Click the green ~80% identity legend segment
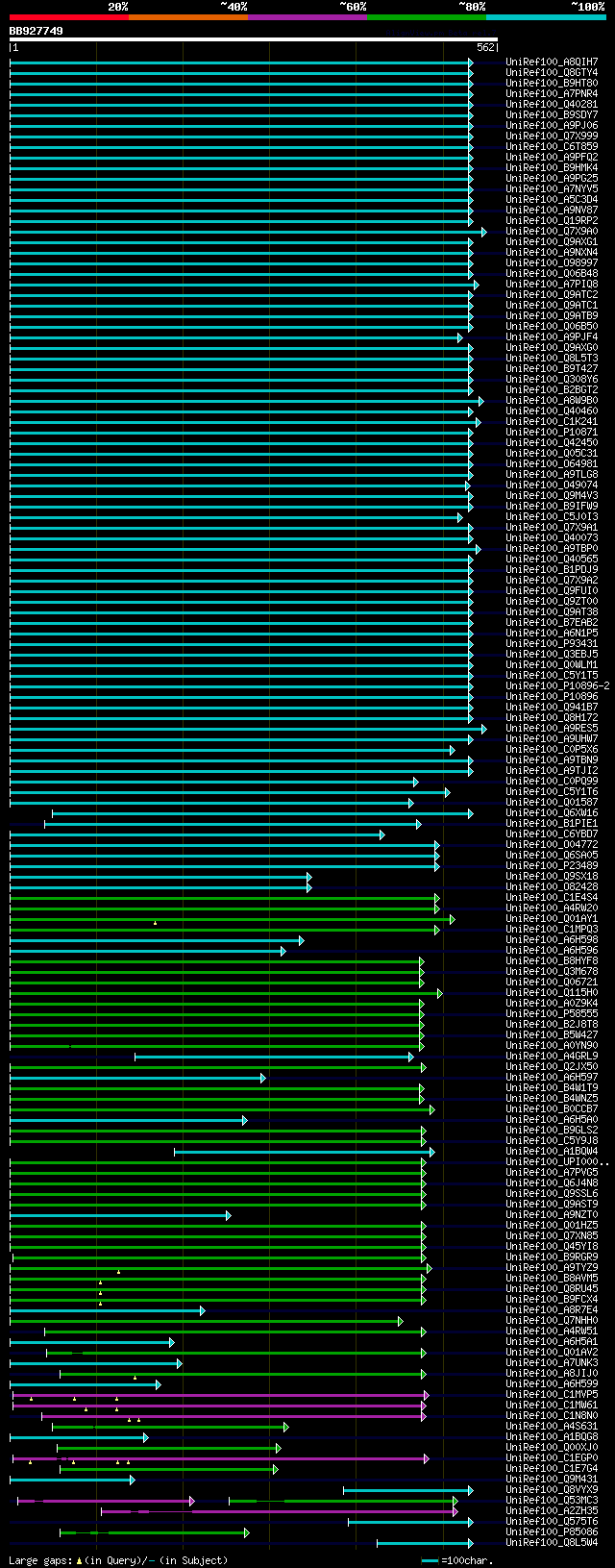The image size is (615, 1568). click(x=427, y=16)
